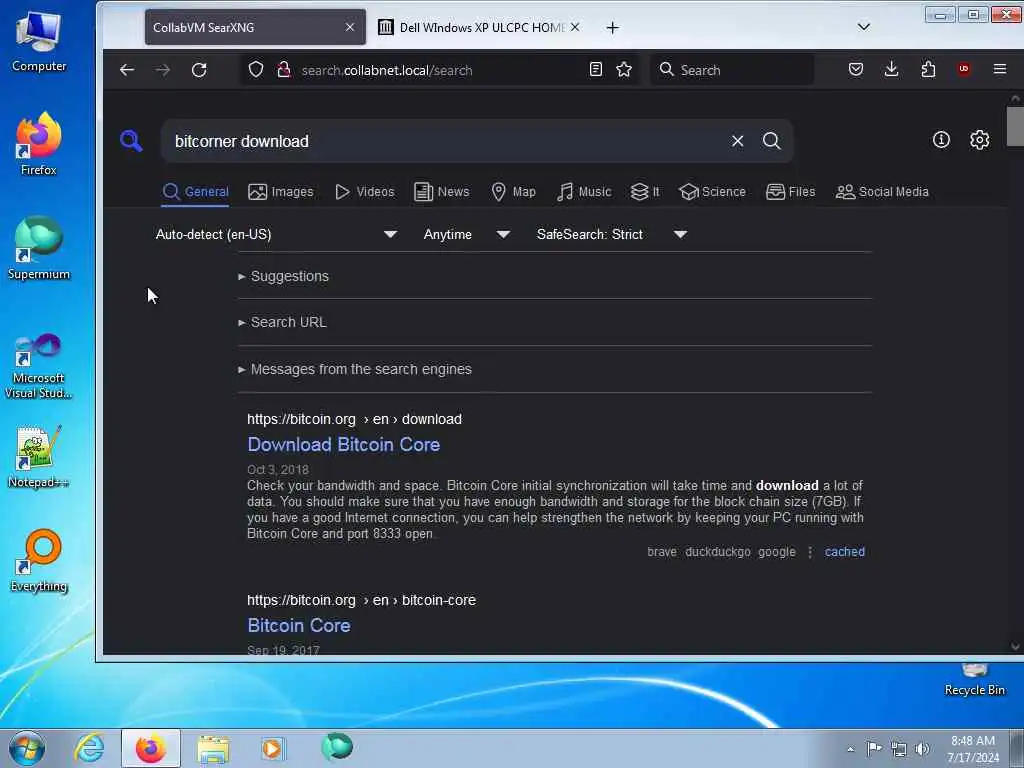The image size is (1024, 768).
Task: Select the Science search category
Action: (x=712, y=192)
